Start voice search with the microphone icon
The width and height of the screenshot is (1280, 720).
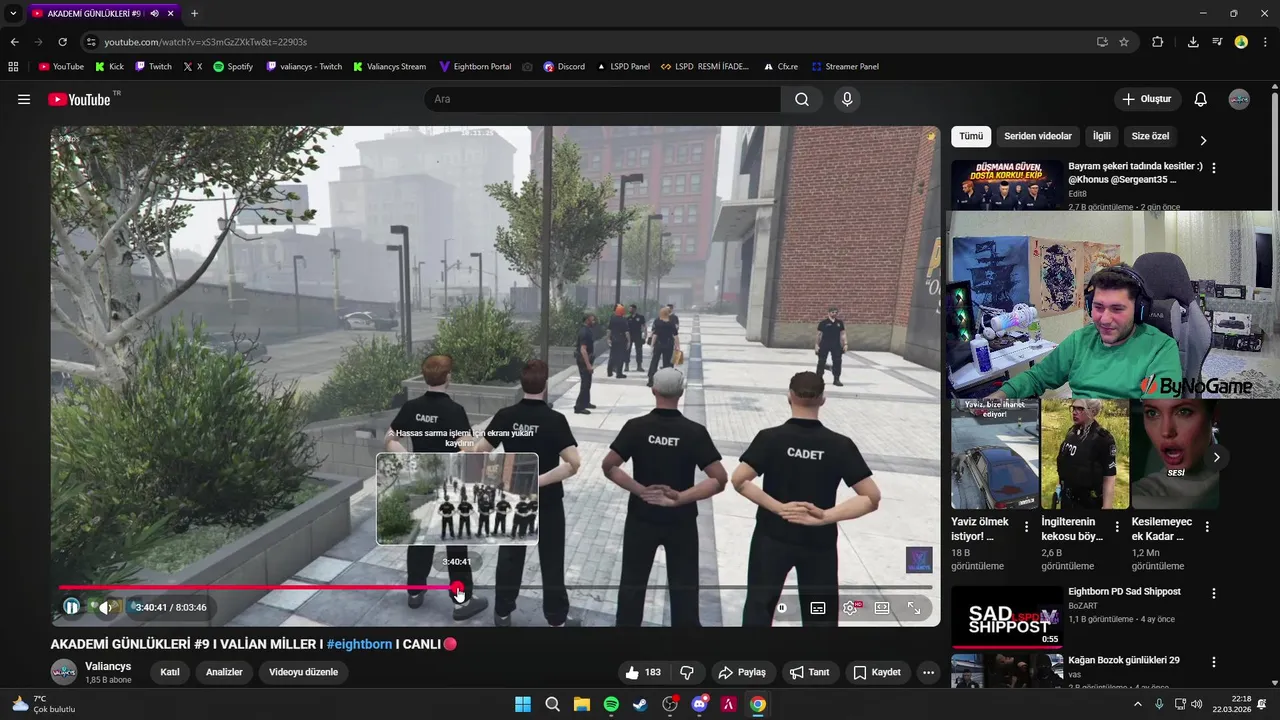847,99
